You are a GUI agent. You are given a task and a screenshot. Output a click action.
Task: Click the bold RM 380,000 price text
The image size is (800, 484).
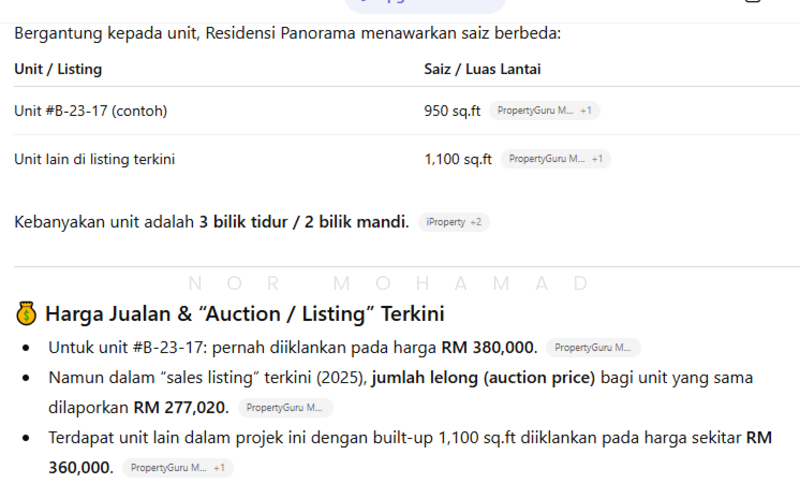[x=489, y=348]
